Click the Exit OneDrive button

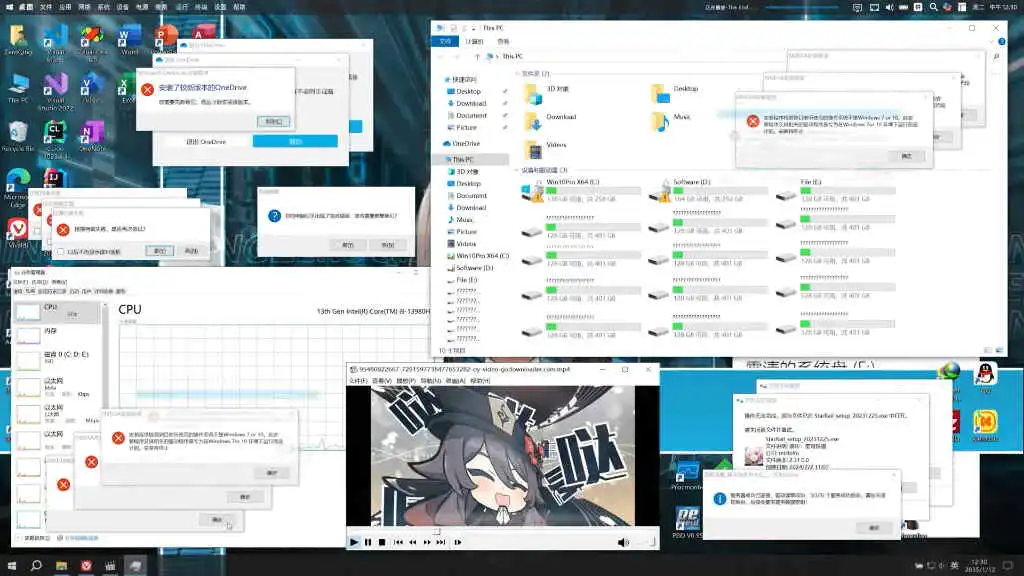[206, 142]
